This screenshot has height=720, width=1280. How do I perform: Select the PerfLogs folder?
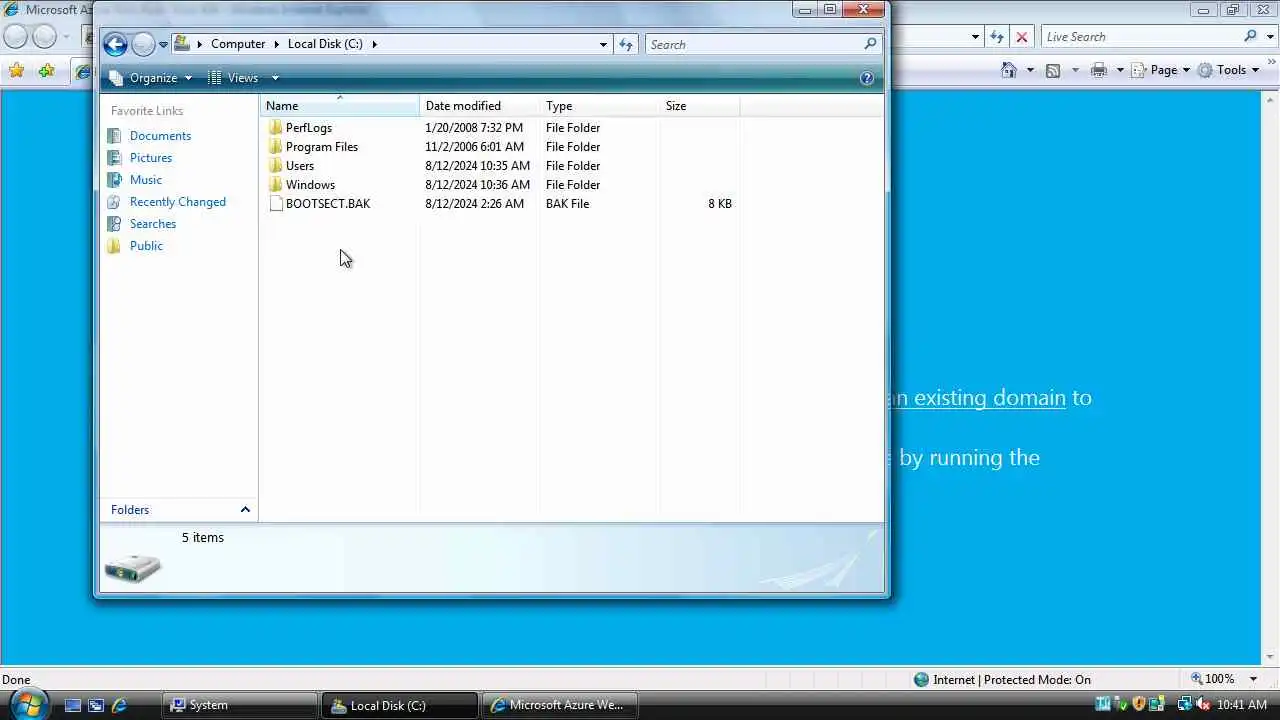[308, 128]
